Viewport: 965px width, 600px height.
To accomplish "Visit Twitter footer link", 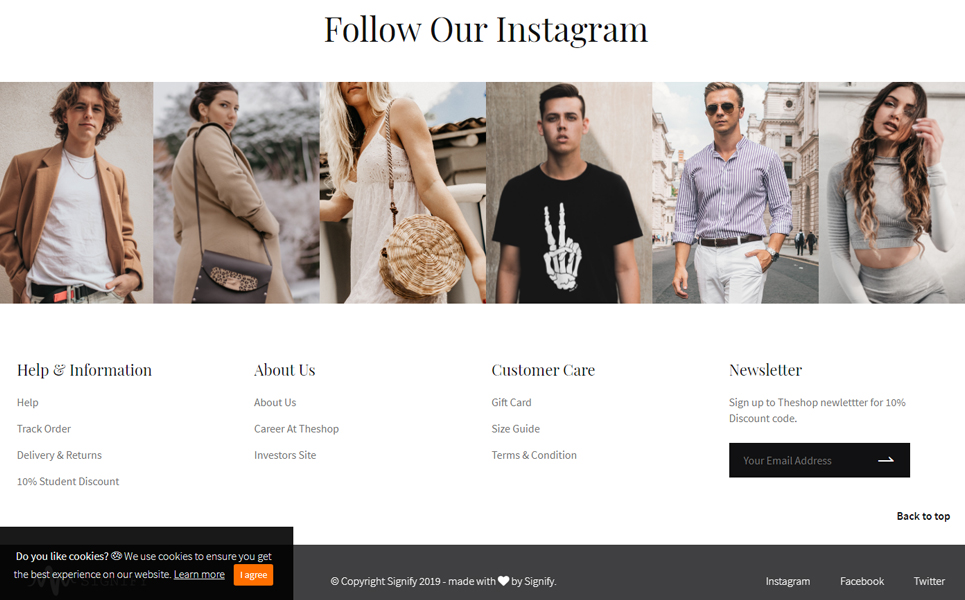I will click(x=929, y=581).
